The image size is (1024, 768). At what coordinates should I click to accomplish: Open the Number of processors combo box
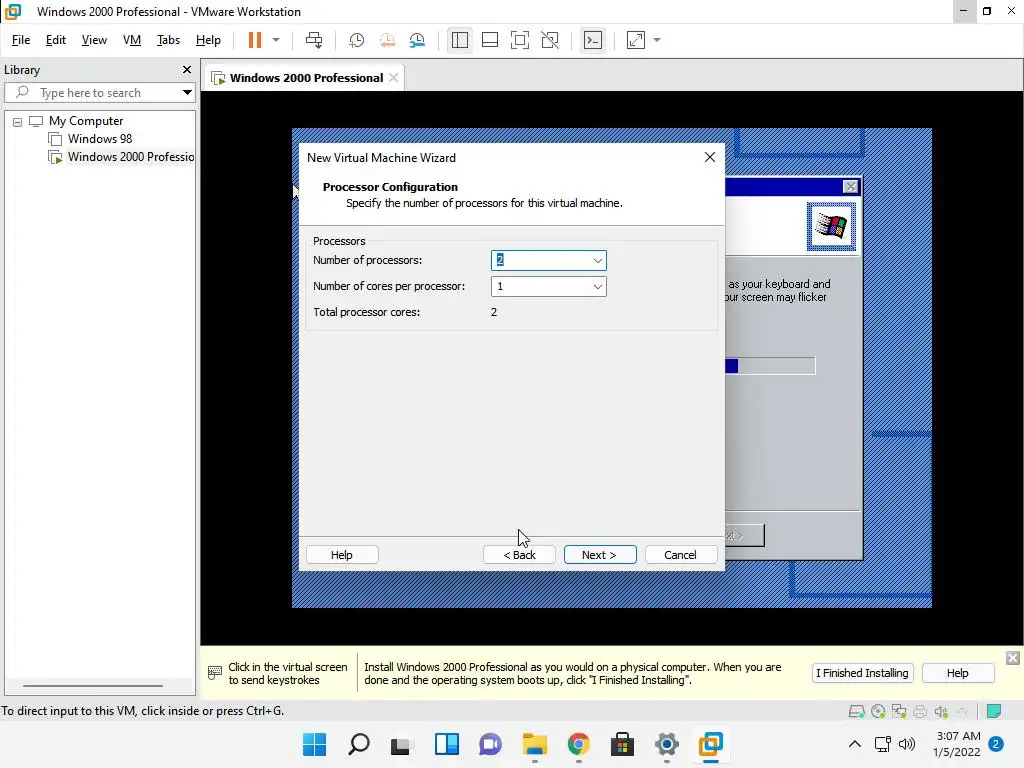[x=549, y=260]
